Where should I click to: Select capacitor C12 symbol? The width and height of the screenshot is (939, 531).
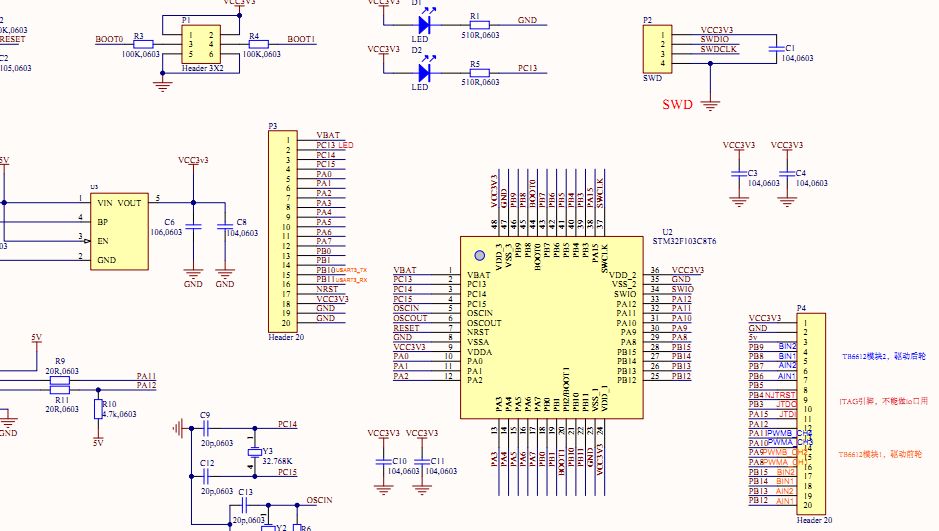205,477
